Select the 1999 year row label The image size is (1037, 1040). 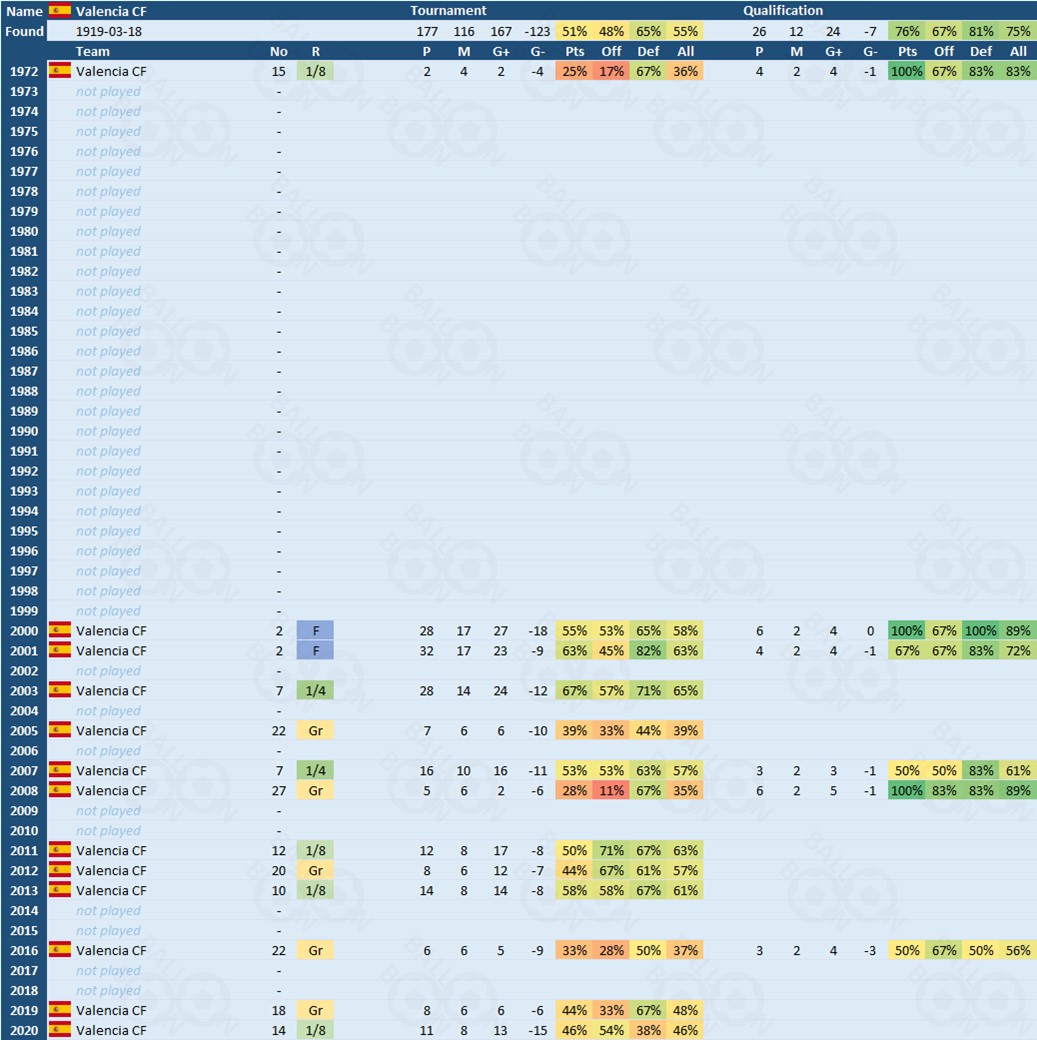point(24,611)
